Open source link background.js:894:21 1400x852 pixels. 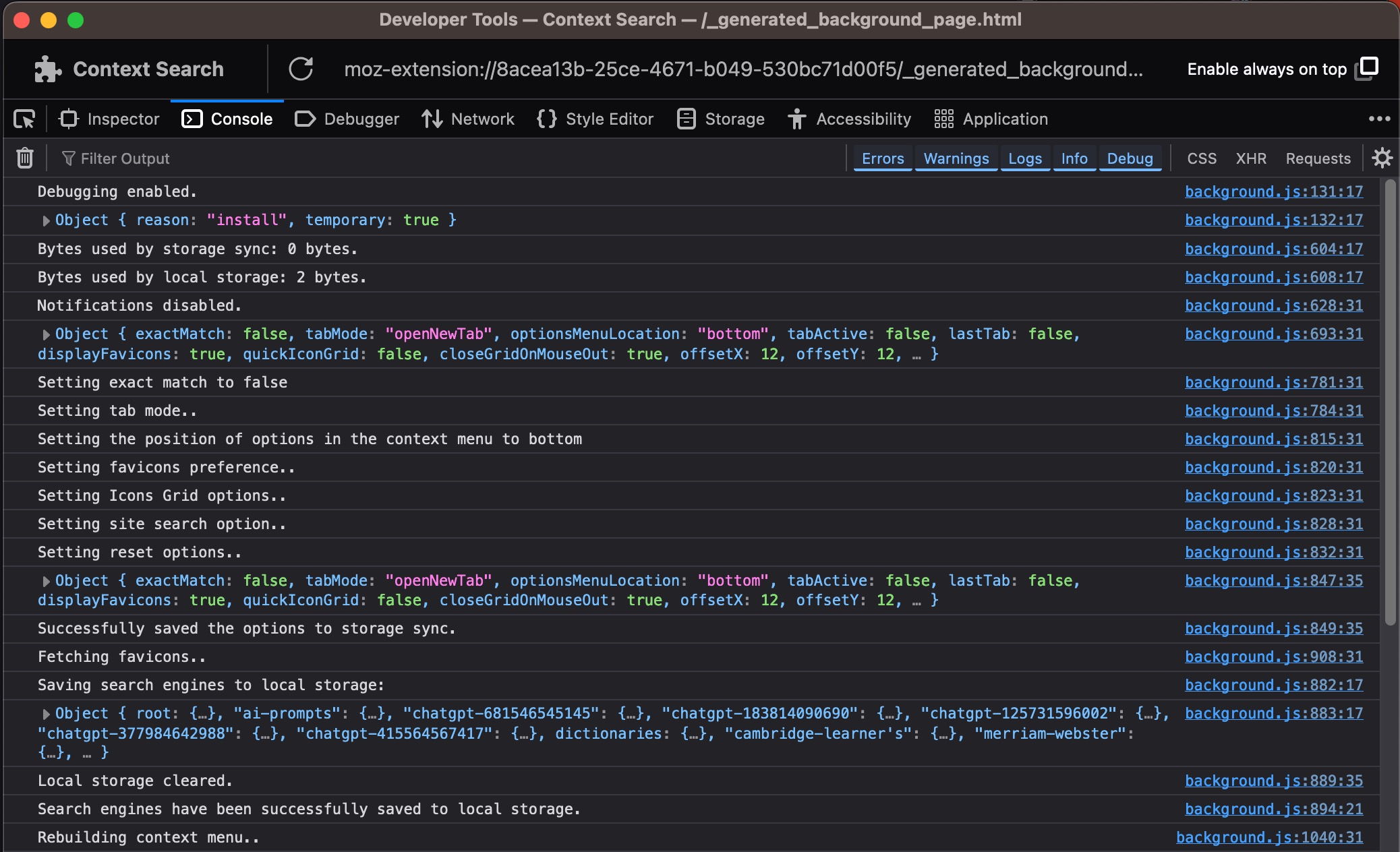coord(1273,809)
